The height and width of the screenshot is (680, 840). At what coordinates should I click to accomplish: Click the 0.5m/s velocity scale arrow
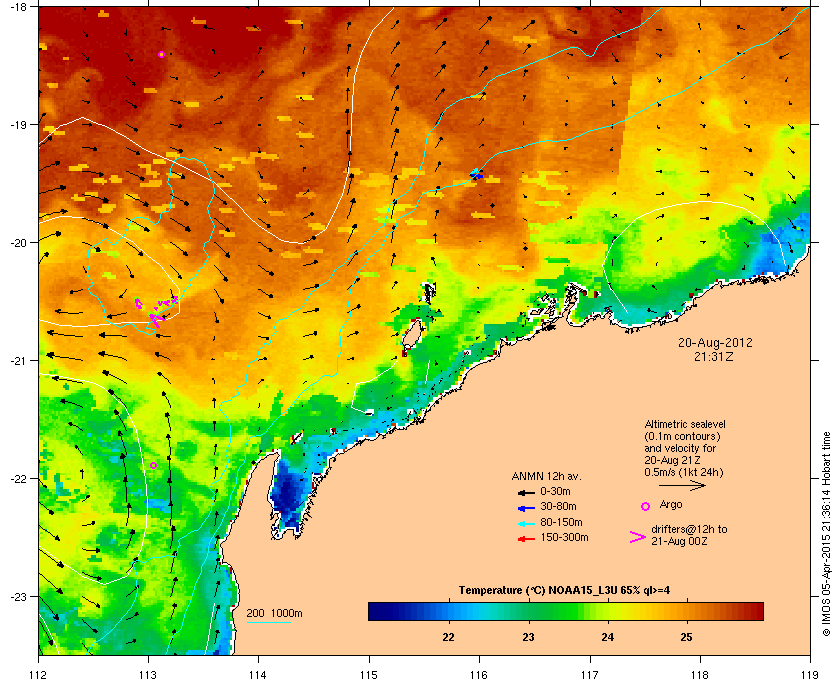(x=682, y=486)
